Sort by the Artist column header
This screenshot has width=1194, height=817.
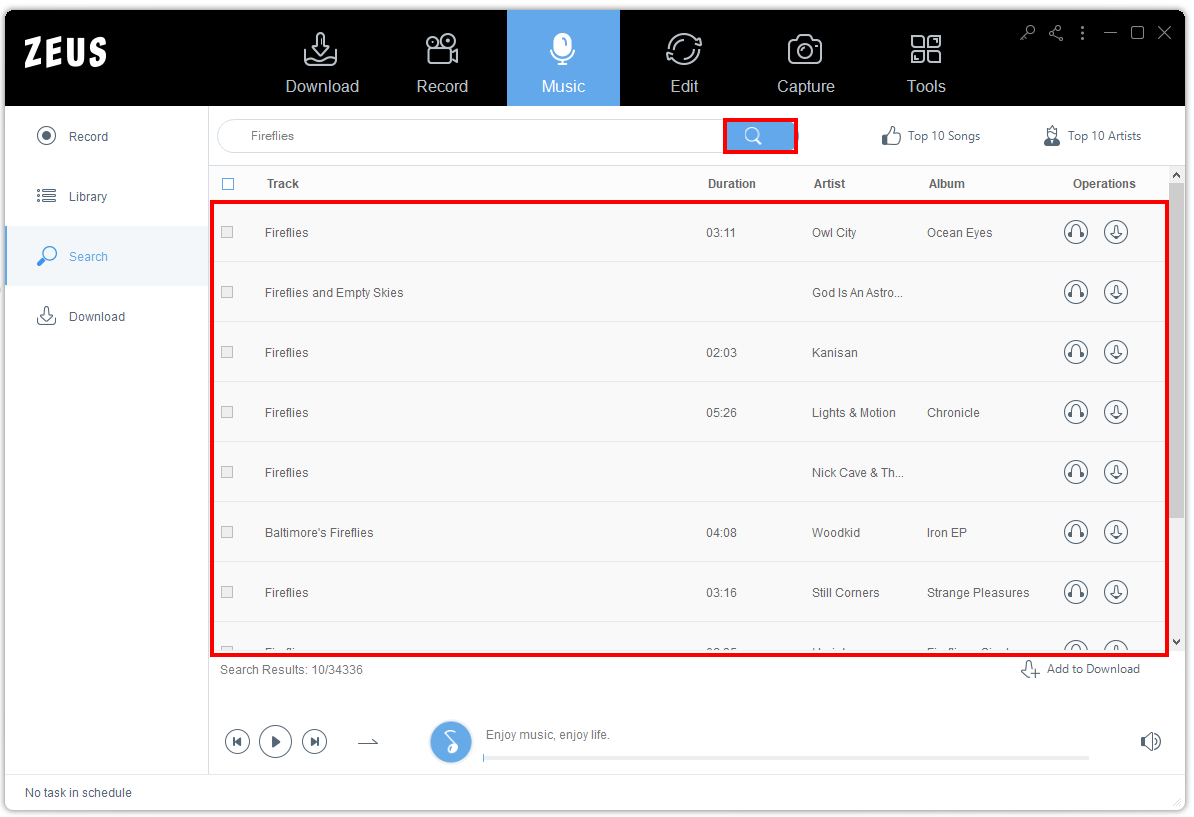(x=829, y=184)
